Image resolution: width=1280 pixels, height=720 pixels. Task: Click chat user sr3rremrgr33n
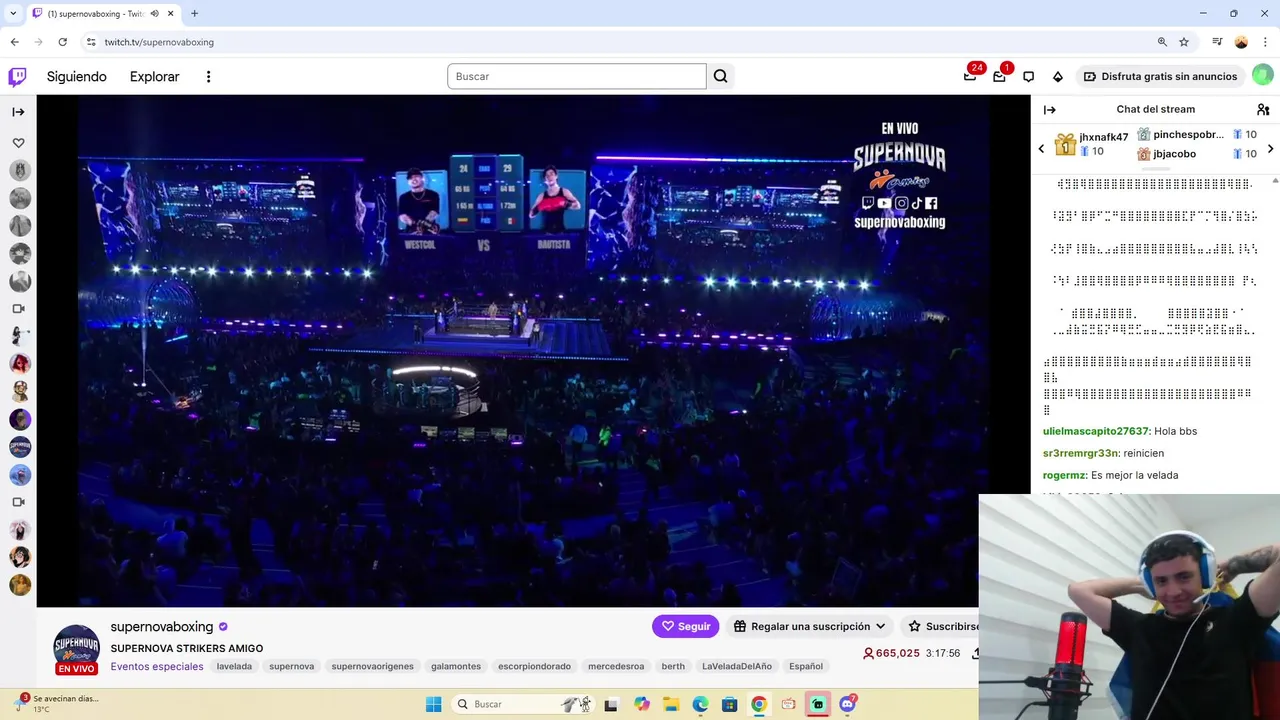pos(1080,453)
